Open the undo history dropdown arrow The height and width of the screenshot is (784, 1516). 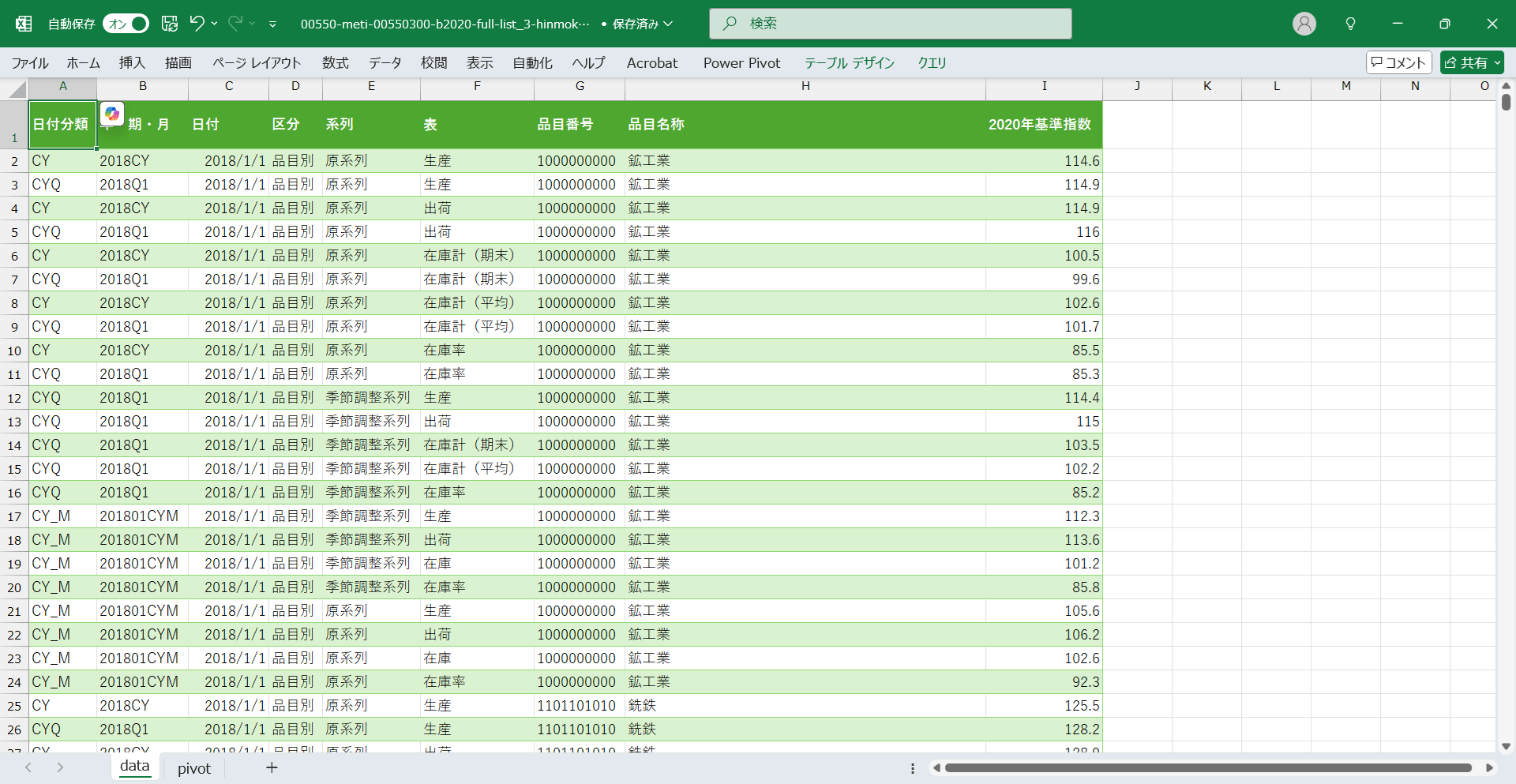point(214,24)
